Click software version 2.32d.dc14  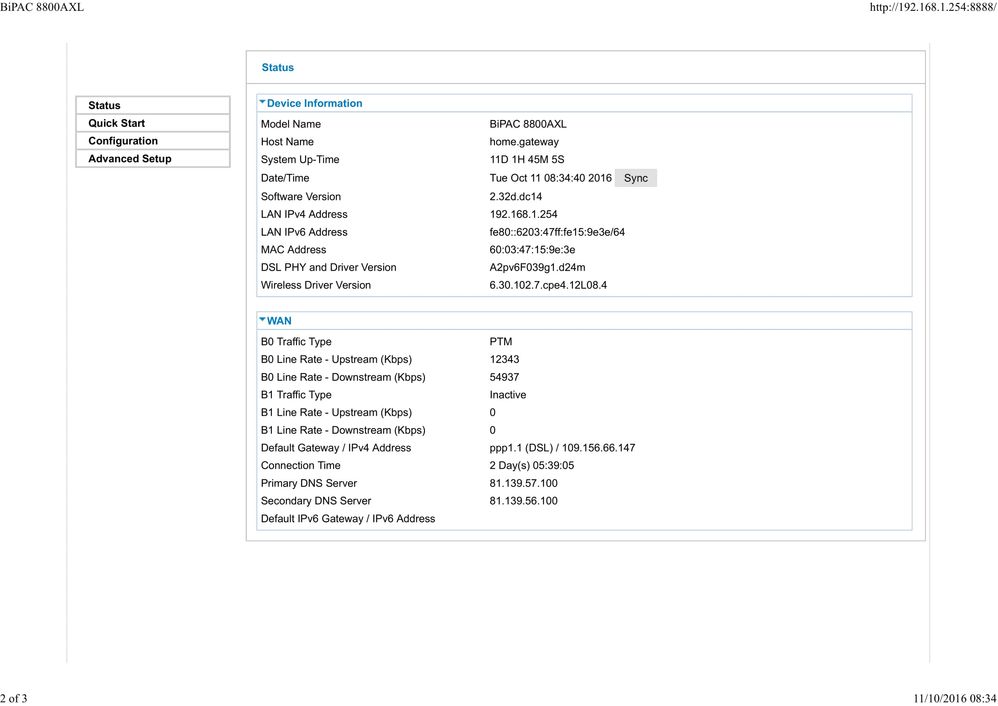tap(516, 197)
